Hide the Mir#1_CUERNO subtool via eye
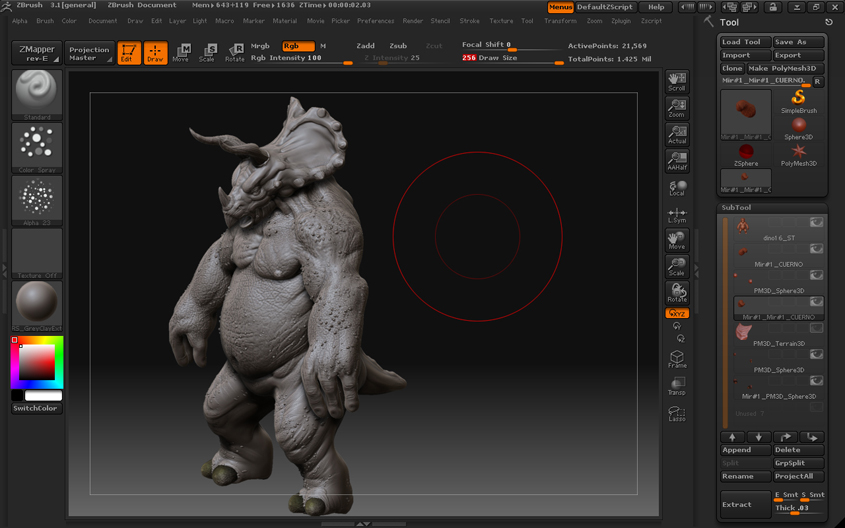 (816, 249)
